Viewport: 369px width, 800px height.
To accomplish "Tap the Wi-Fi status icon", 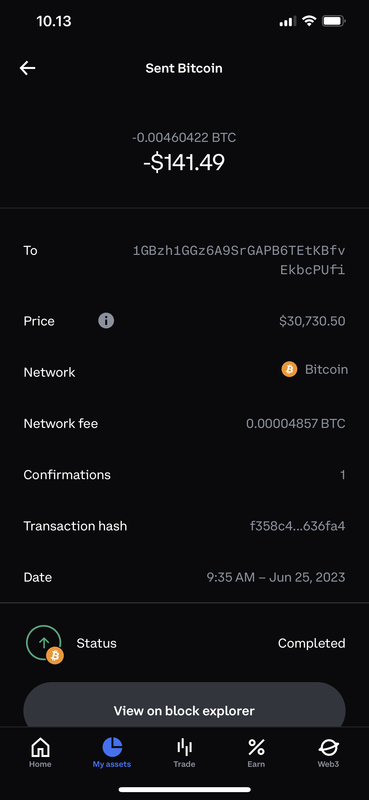I will tap(309, 21).
